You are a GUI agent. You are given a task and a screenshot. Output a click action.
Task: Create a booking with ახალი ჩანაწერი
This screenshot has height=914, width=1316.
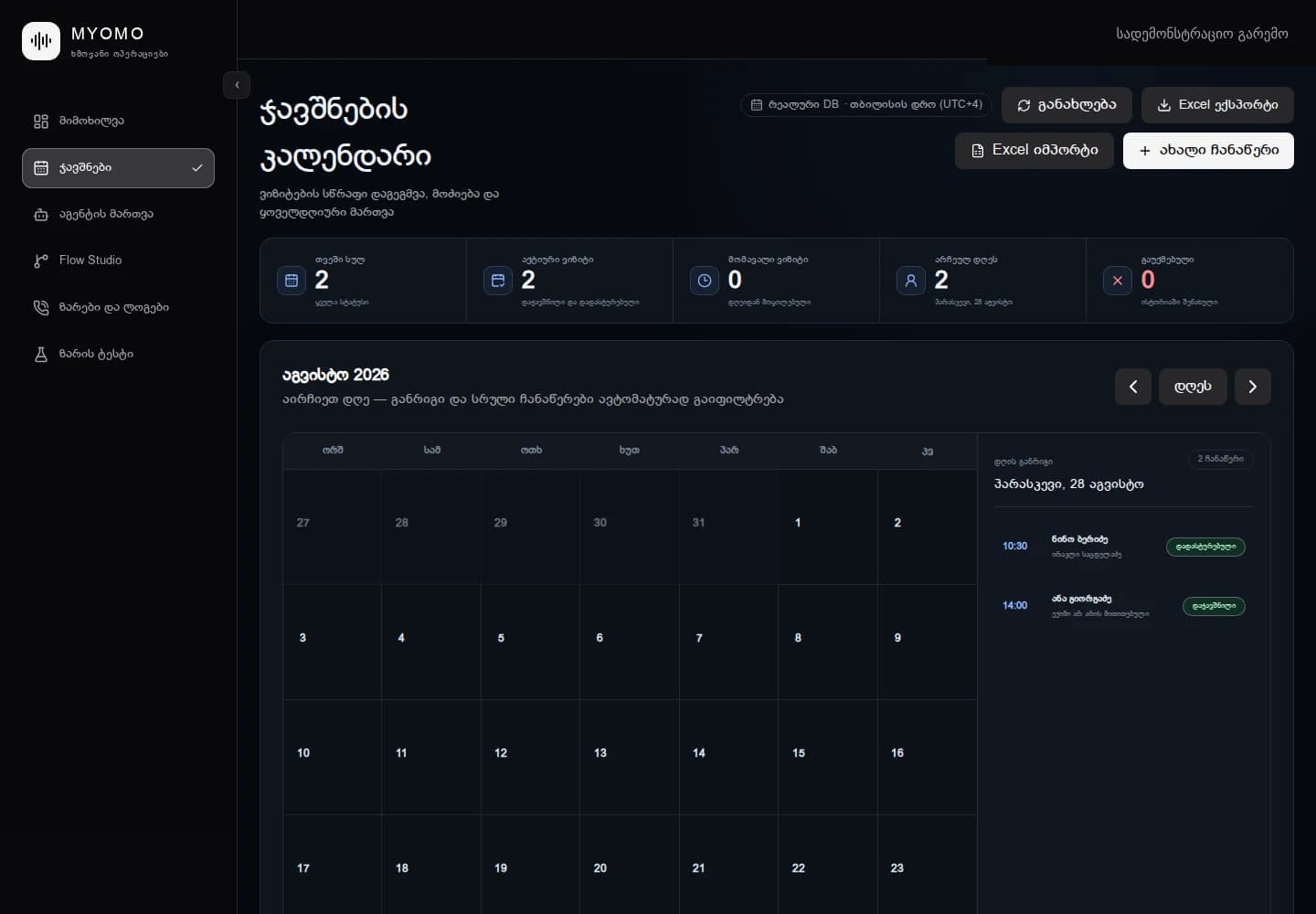tap(1208, 151)
